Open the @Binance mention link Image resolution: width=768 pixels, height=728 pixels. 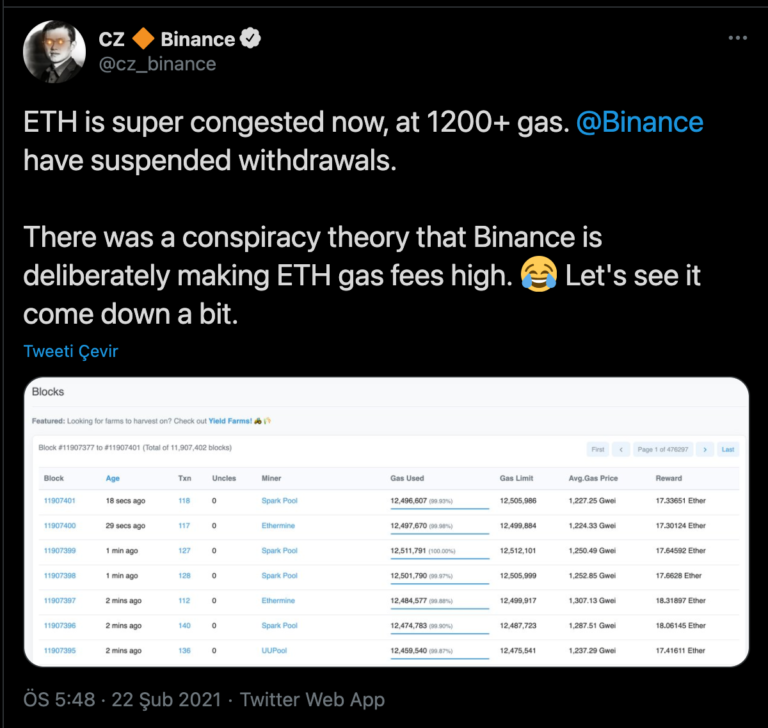click(x=640, y=122)
